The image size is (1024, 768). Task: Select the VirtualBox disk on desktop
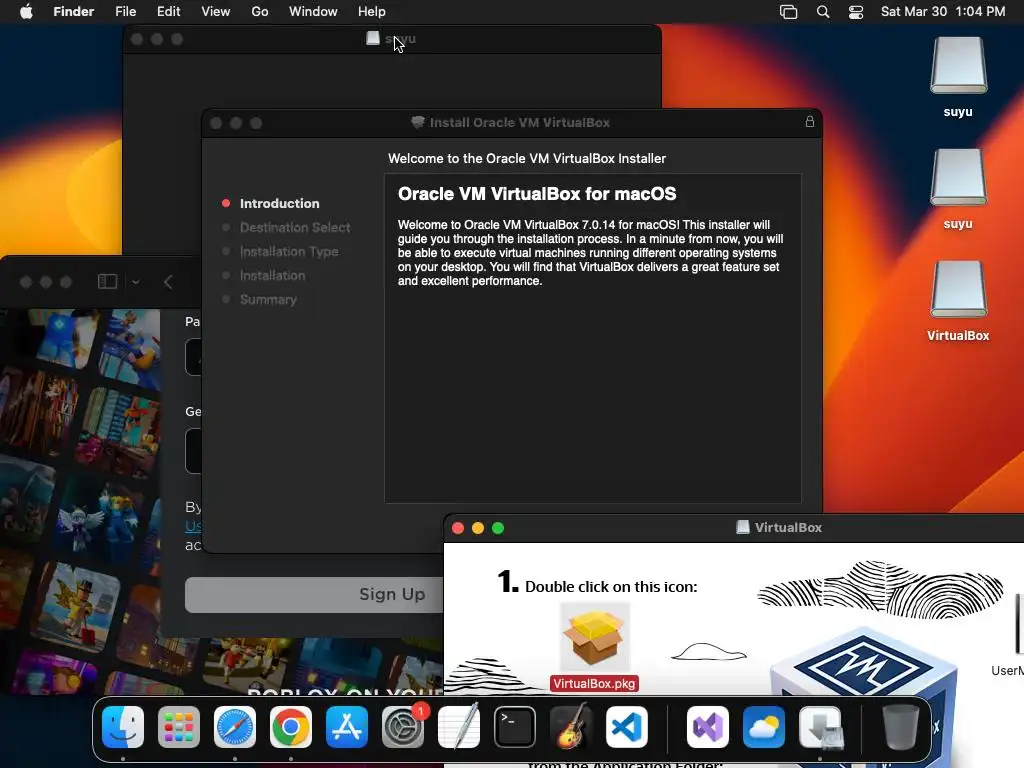click(958, 291)
